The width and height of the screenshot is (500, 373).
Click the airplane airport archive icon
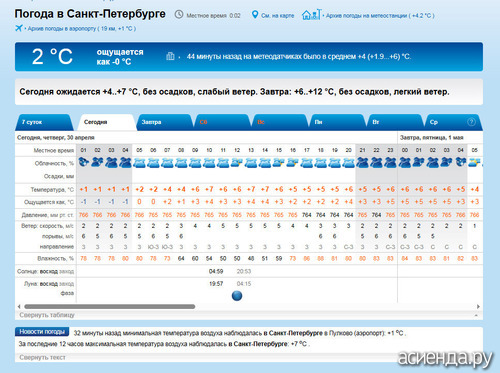point(19,28)
